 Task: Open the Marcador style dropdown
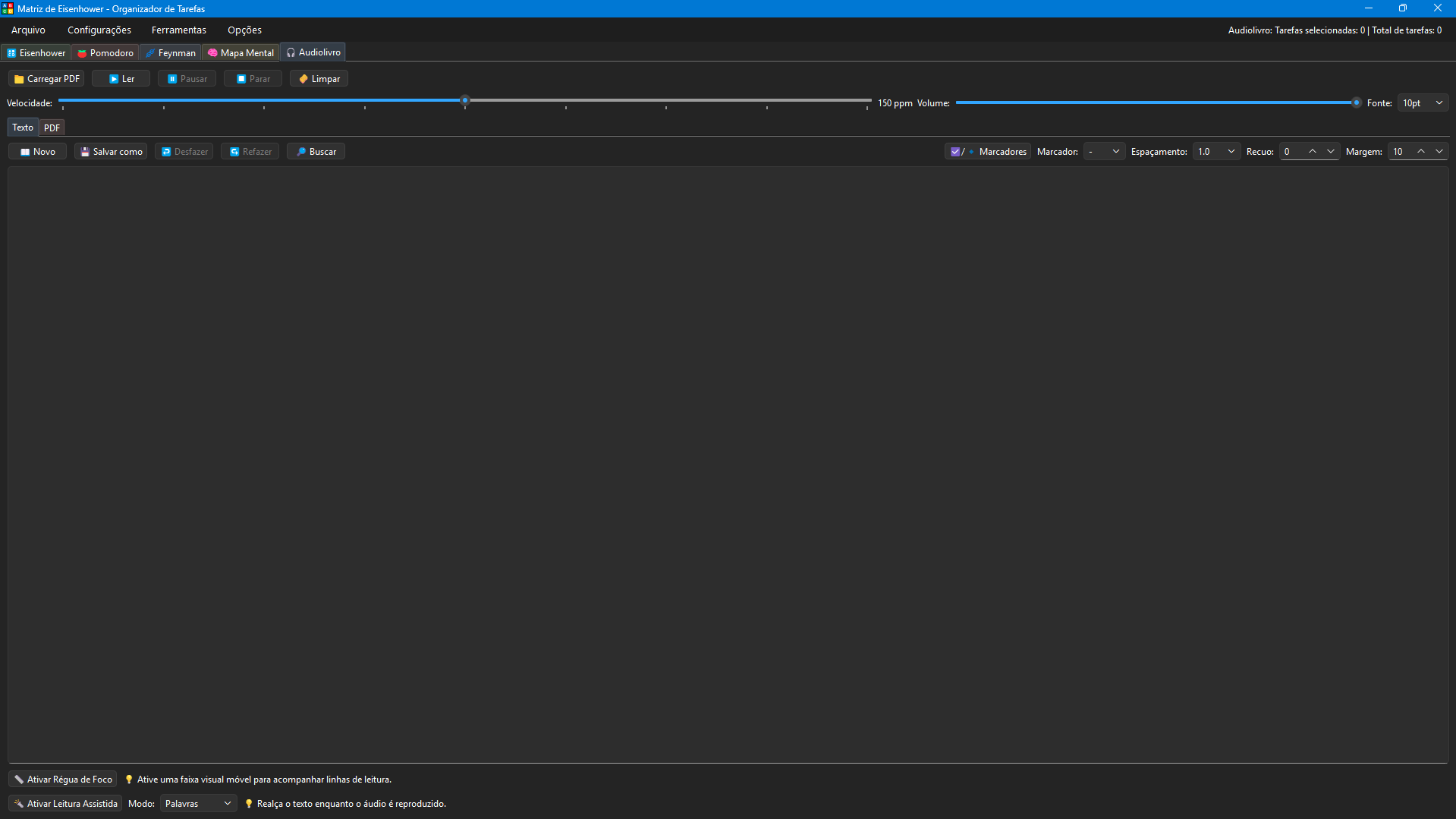pyautogui.click(x=1104, y=152)
